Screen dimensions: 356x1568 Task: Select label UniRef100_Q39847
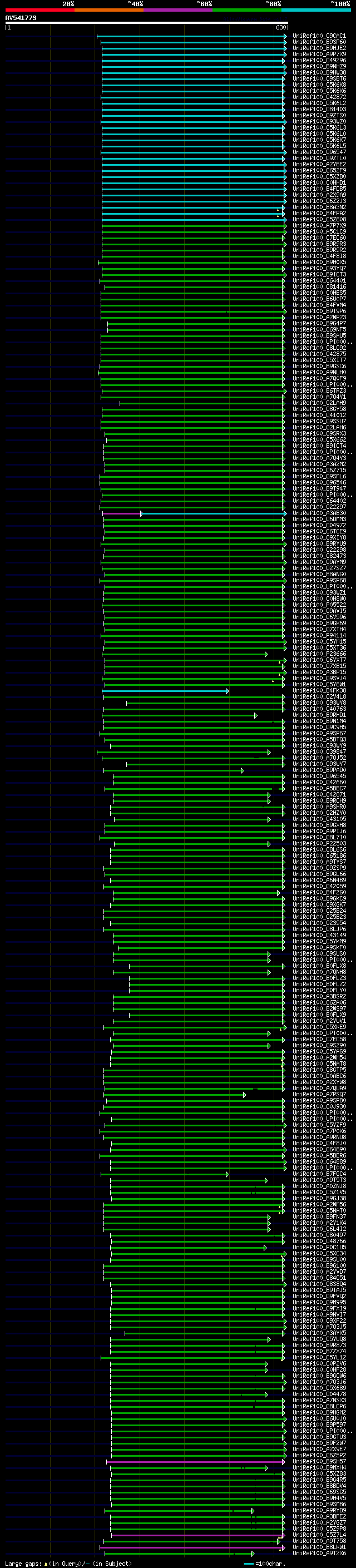[319, 752]
